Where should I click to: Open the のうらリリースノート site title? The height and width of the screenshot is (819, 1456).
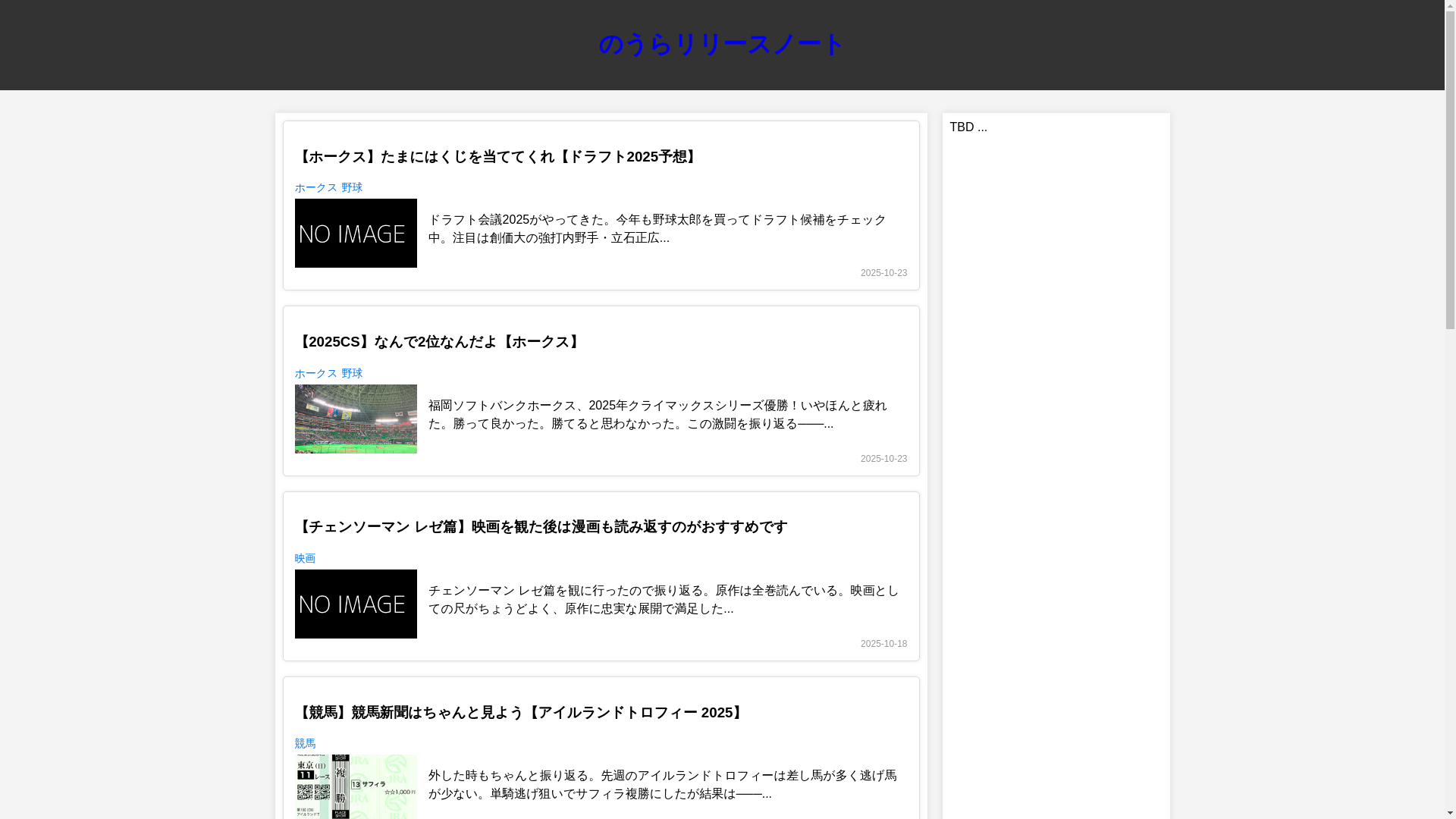(x=720, y=45)
